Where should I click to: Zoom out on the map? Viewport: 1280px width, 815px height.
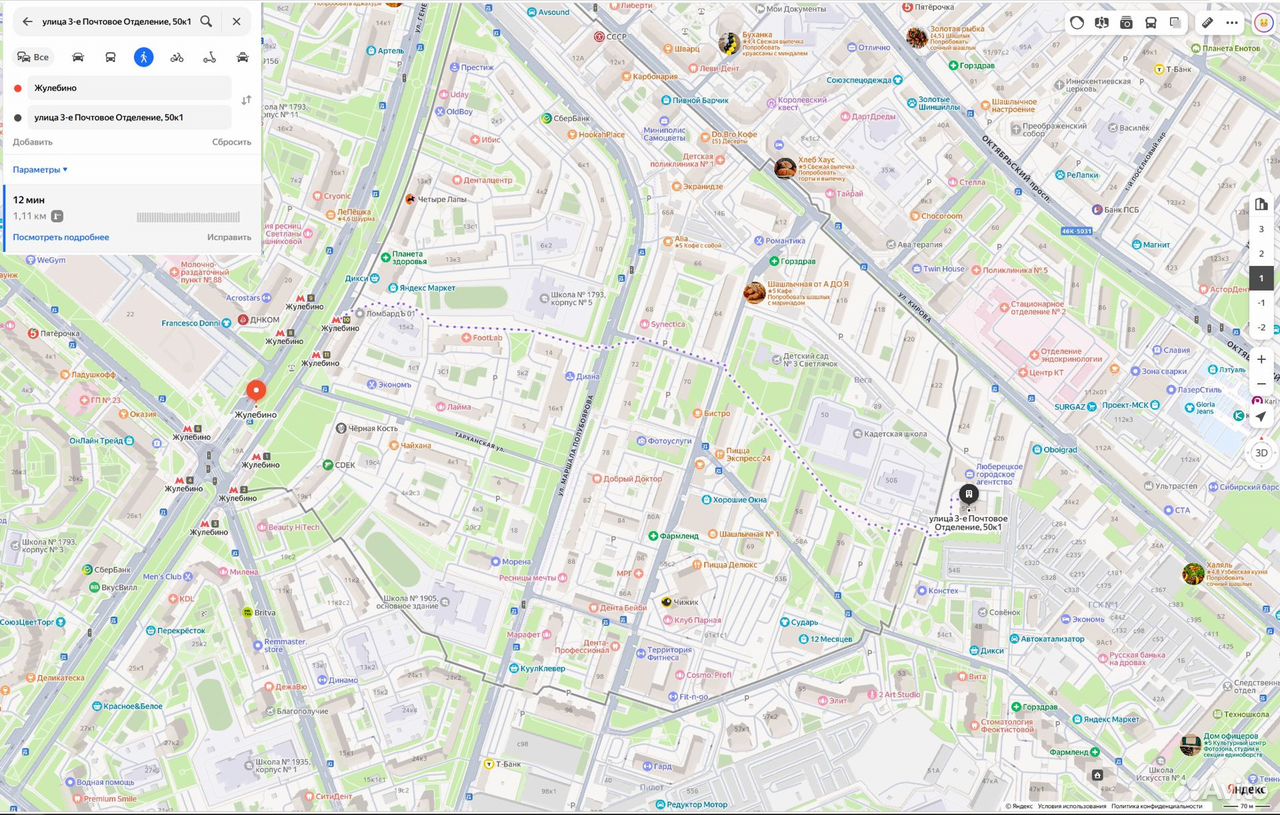(x=1261, y=384)
